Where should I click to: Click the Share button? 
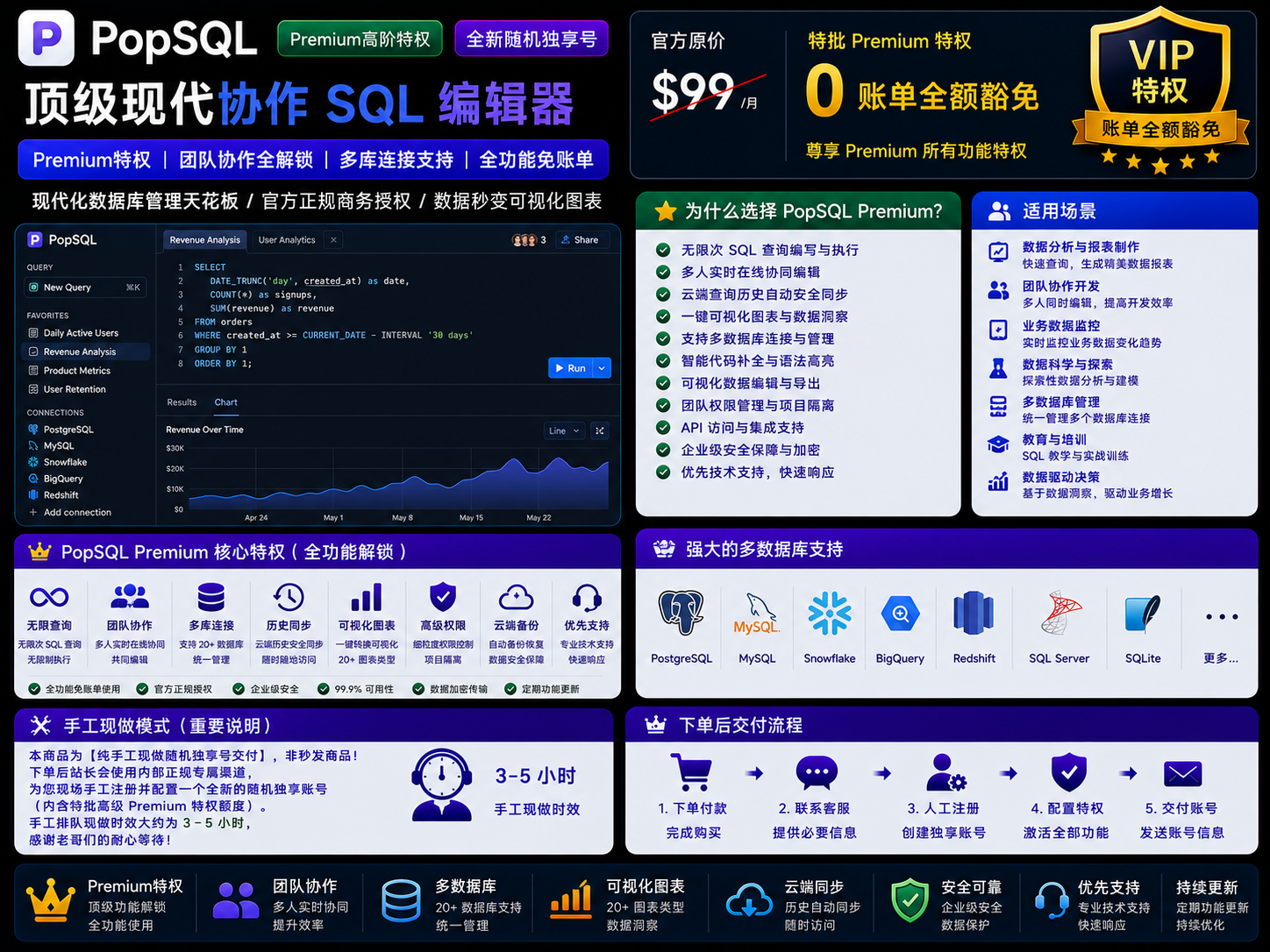580,239
